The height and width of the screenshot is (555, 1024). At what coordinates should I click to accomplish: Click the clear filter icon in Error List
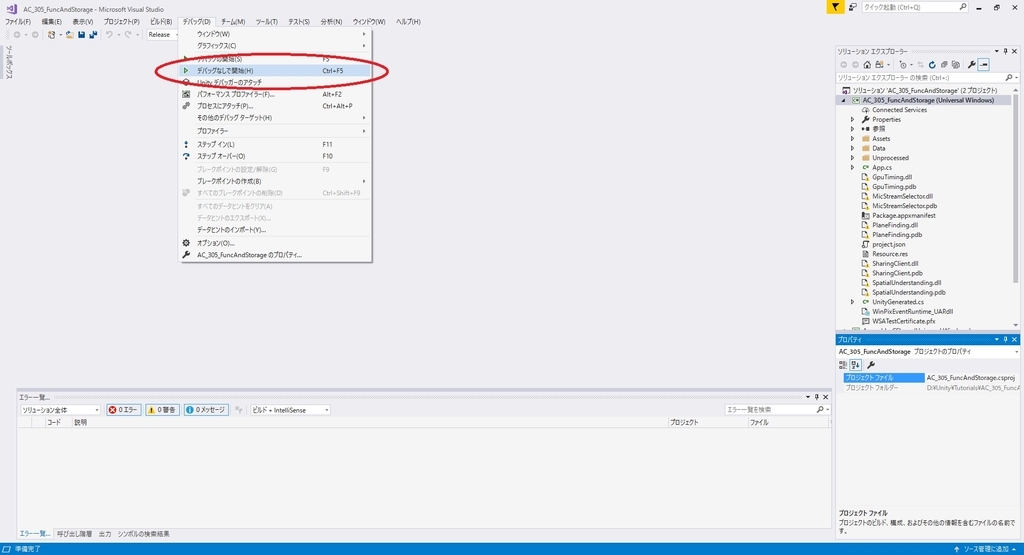pyautogui.click(x=238, y=410)
